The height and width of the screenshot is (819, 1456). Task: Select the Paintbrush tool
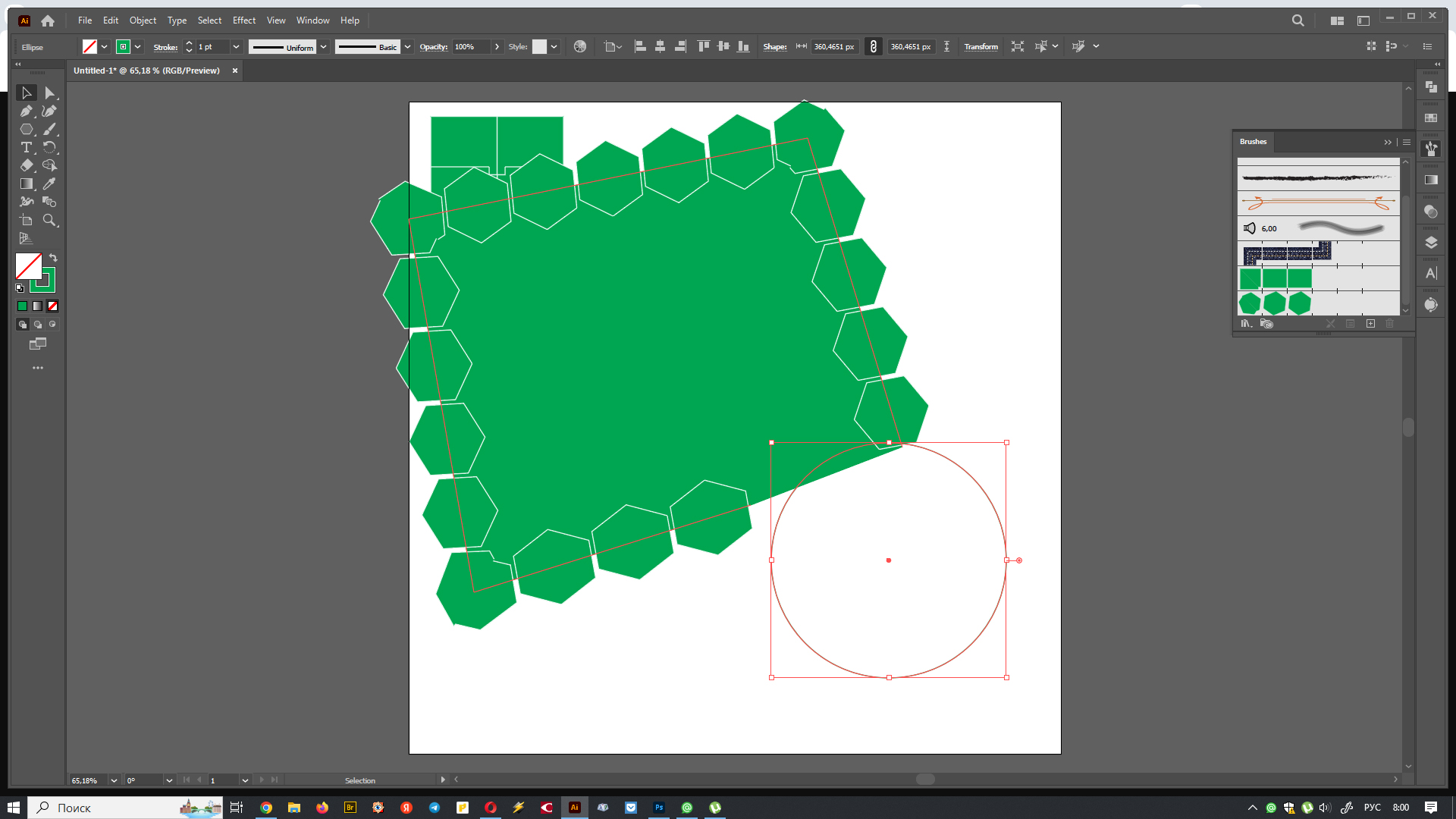[49, 129]
